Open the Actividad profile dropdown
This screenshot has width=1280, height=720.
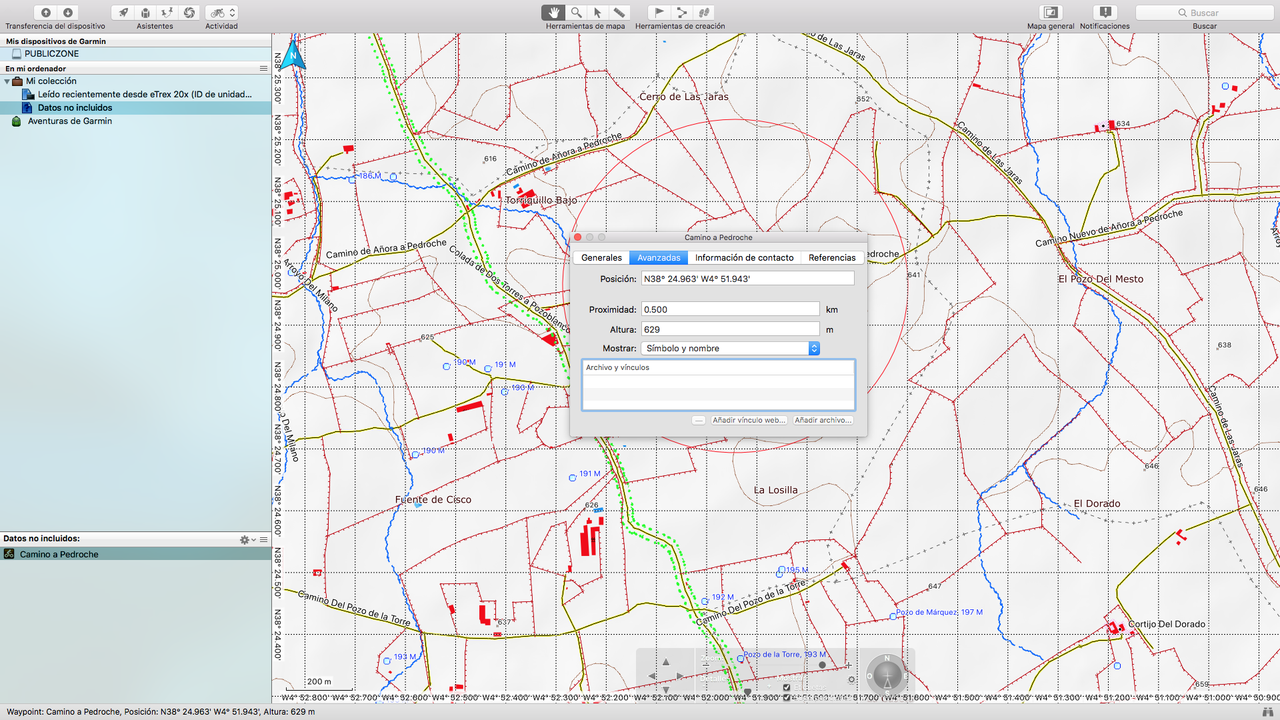222,12
